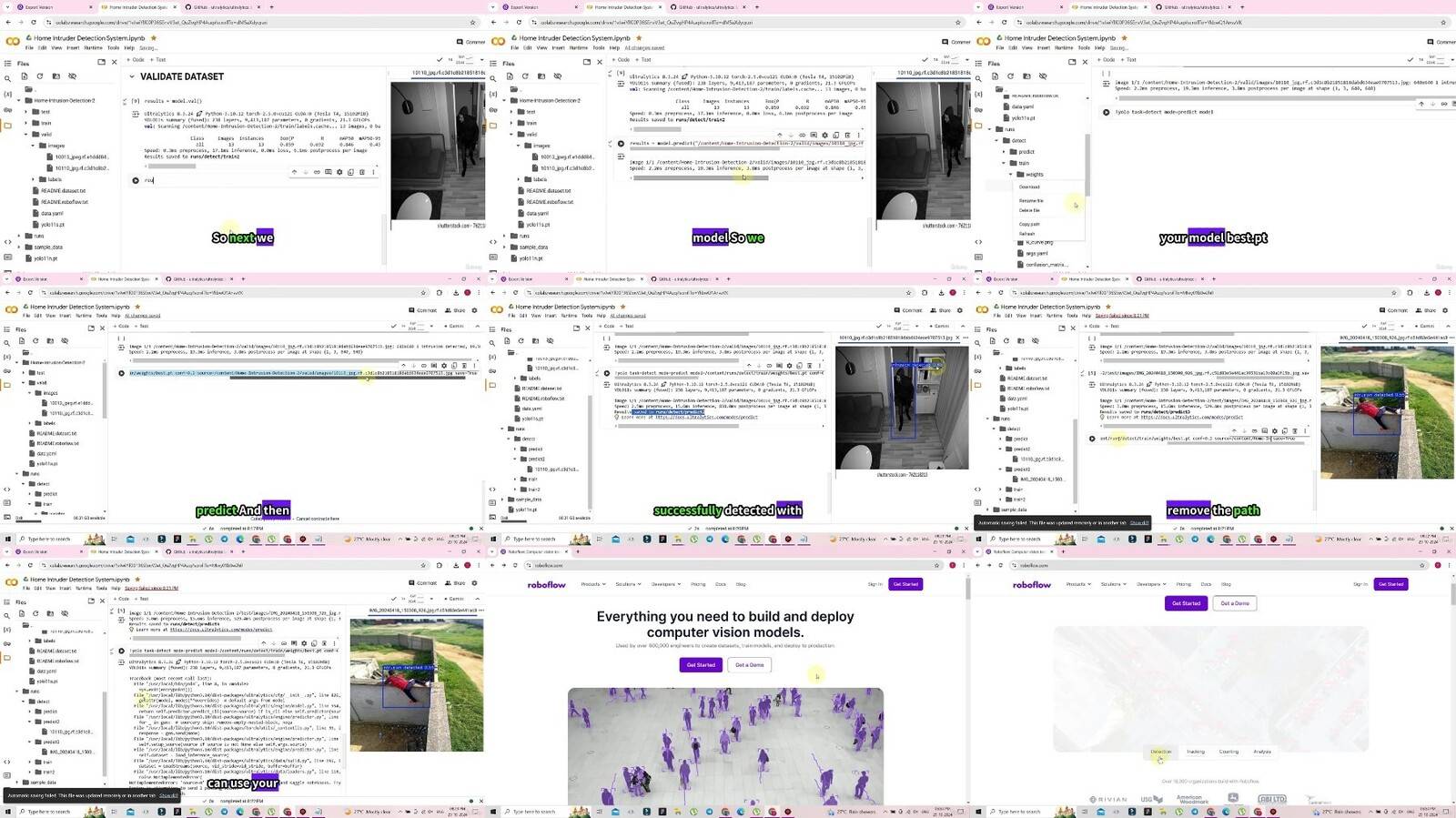Open code snippets icon in 'So next we' frame

tap(7, 242)
